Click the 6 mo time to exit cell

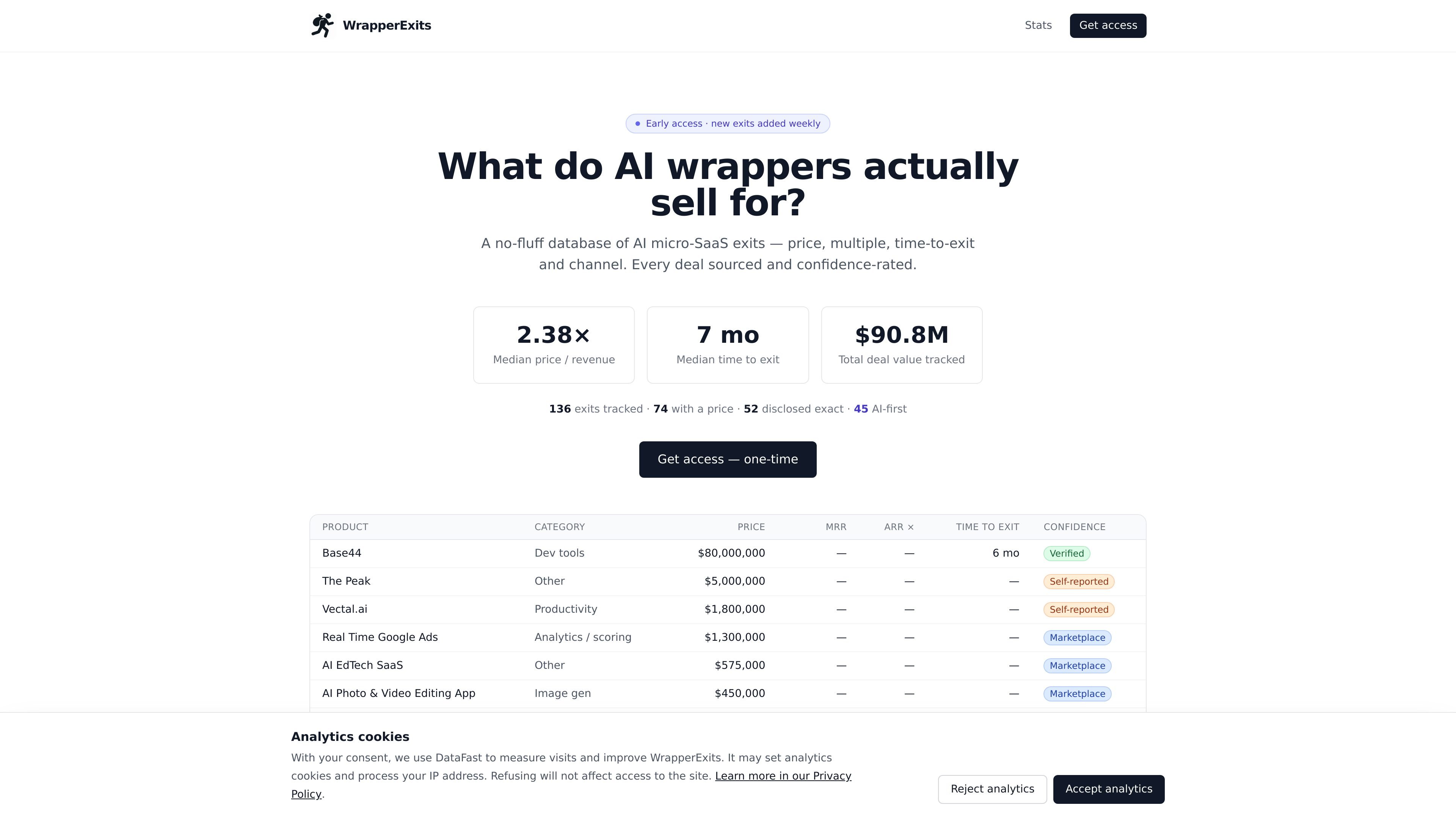pos(1006,553)
